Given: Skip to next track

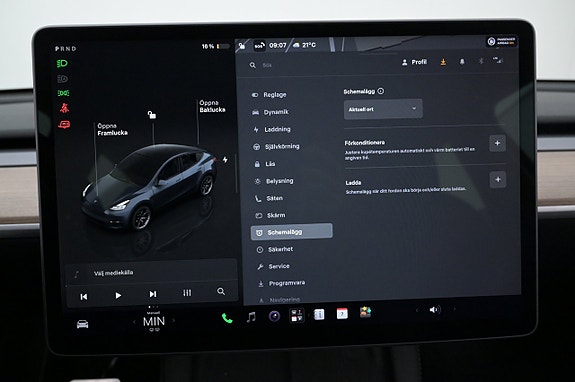Looking at the screenshot, I should 153,294.
